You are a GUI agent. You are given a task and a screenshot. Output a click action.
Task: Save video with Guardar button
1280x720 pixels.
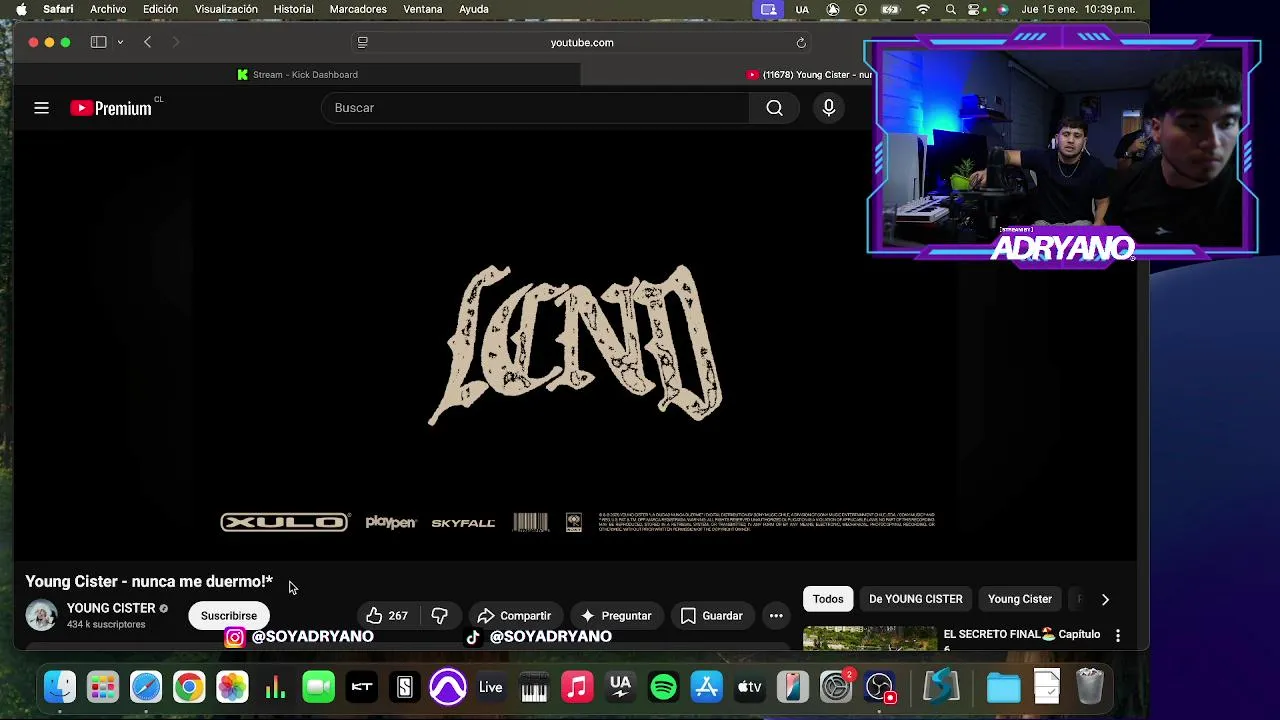point(711,616)
